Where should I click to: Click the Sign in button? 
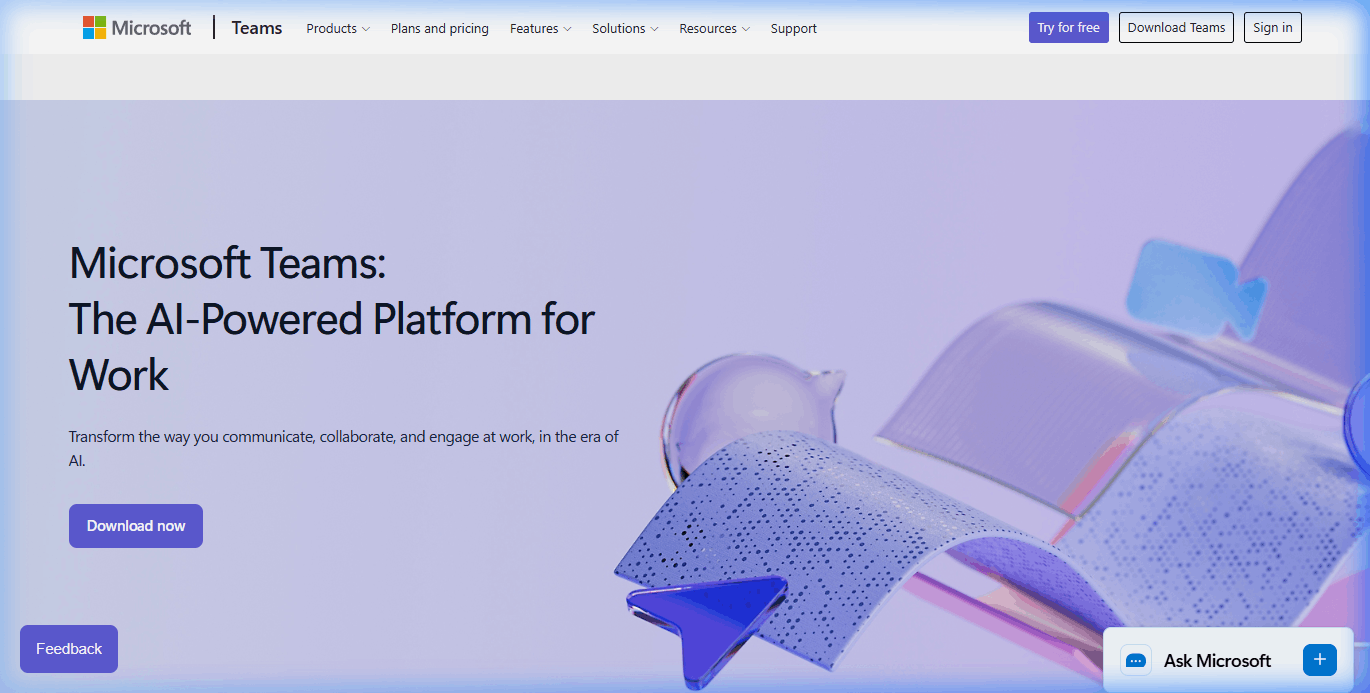click(x=1273, y=28)
